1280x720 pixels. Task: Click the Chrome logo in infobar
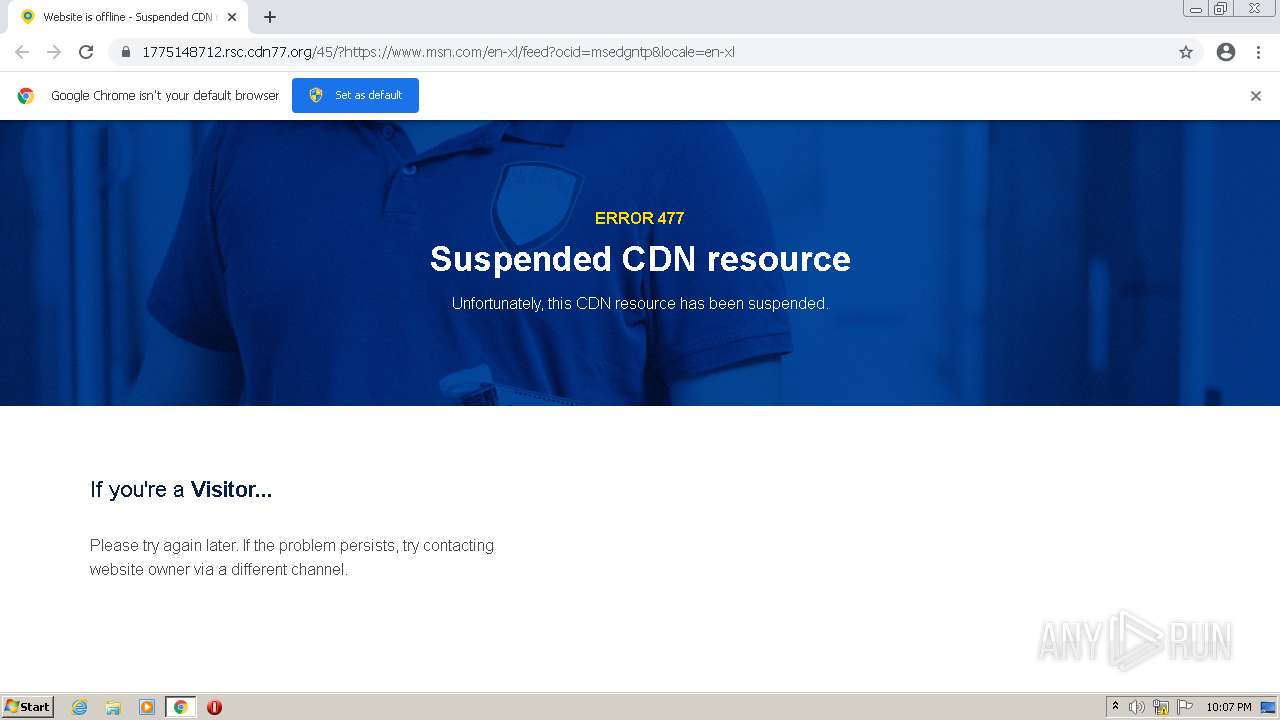click(x=26, y=96)
